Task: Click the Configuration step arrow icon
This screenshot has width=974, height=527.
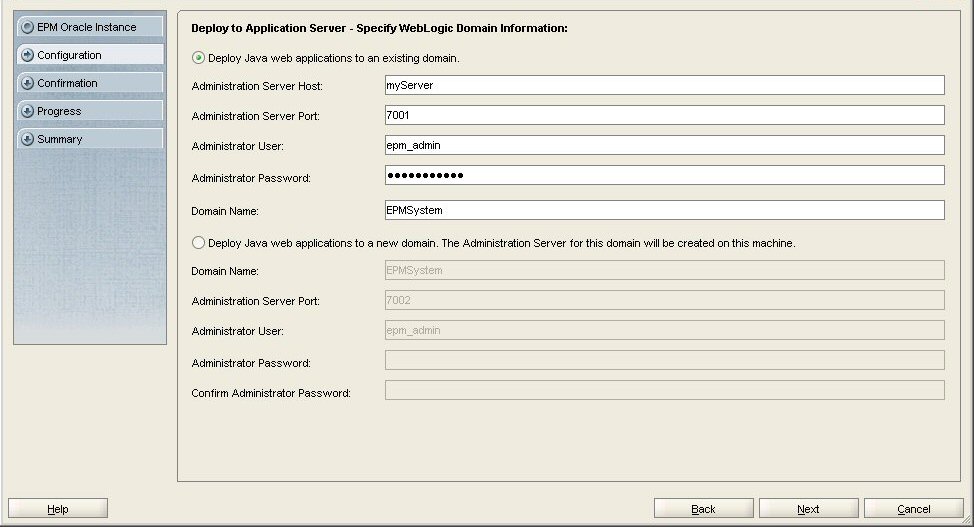Action: pos(27,55)
